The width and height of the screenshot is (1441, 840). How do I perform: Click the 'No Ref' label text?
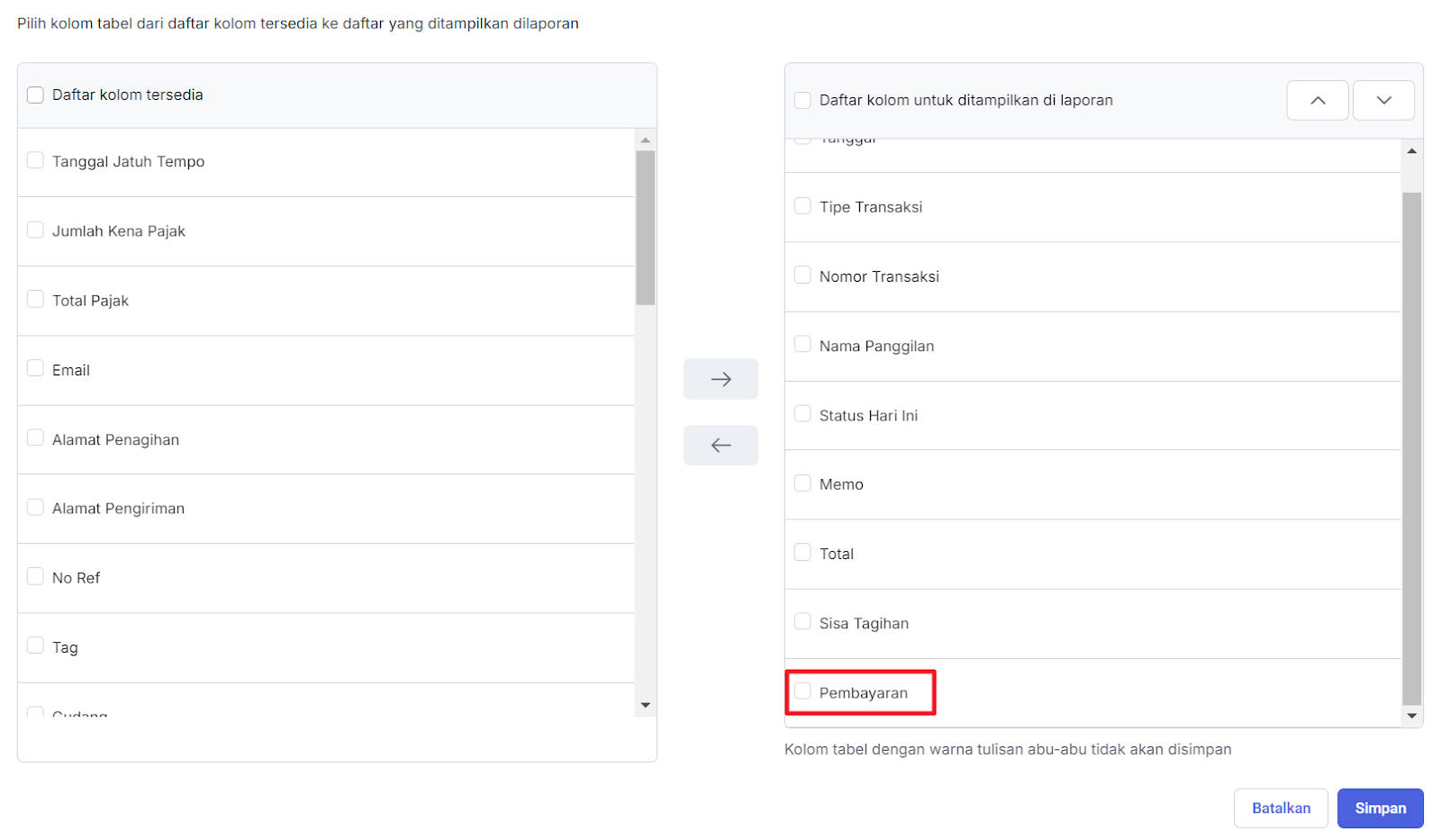[76, 578]
